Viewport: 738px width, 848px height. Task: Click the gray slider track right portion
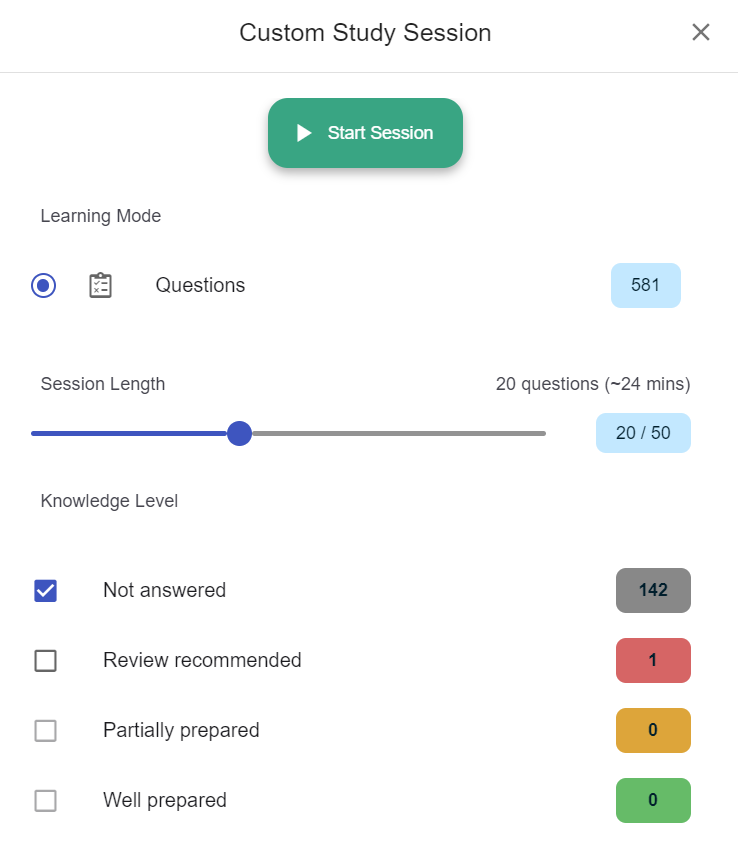point(400,433)
